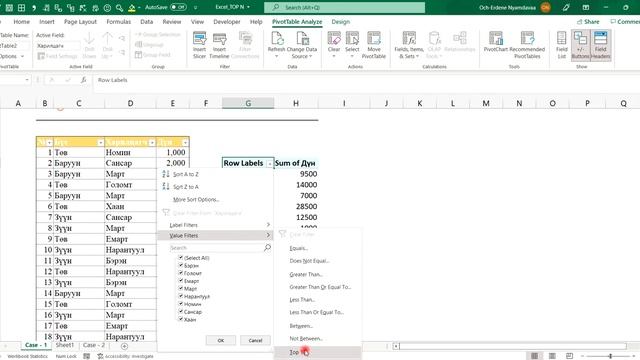Click the smiley feedback icon in quick access
The height and width of the screenshot is (360, 640).
pyautogui.click(x=107, y=7)
